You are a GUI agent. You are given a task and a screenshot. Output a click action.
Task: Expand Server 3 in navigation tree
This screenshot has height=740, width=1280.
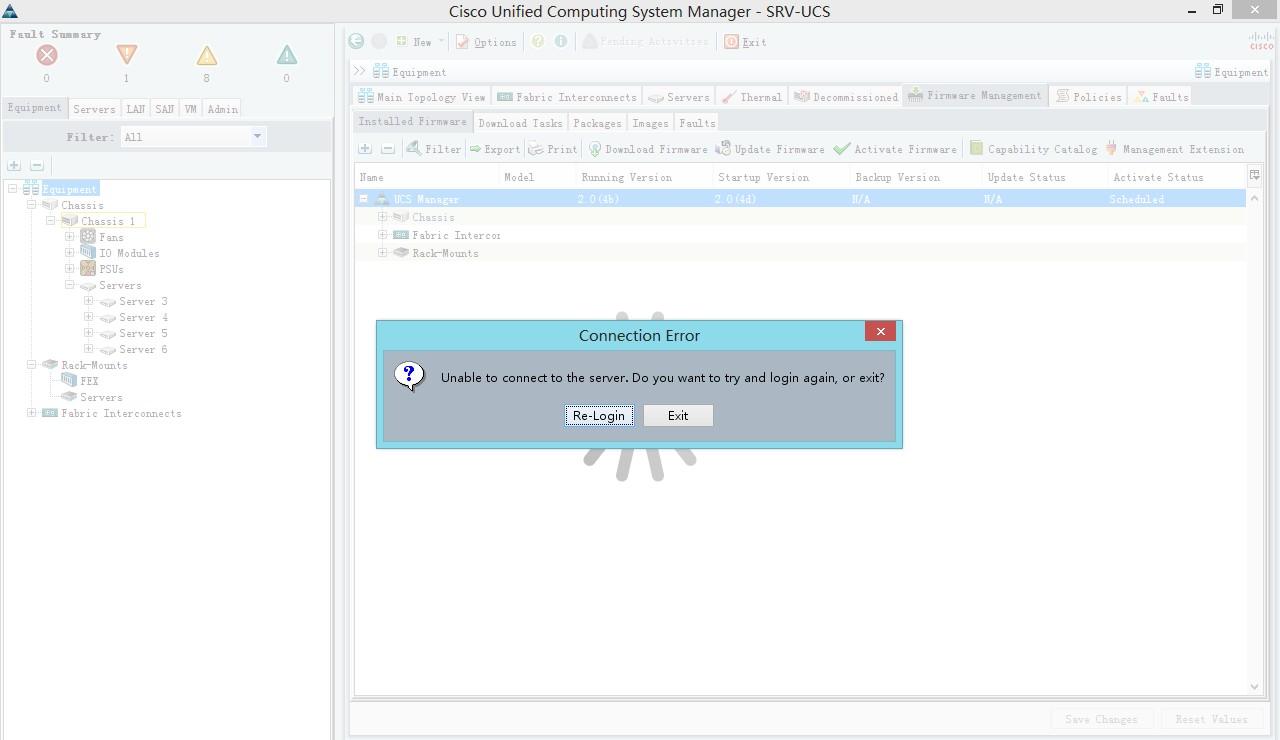(88, 301)
